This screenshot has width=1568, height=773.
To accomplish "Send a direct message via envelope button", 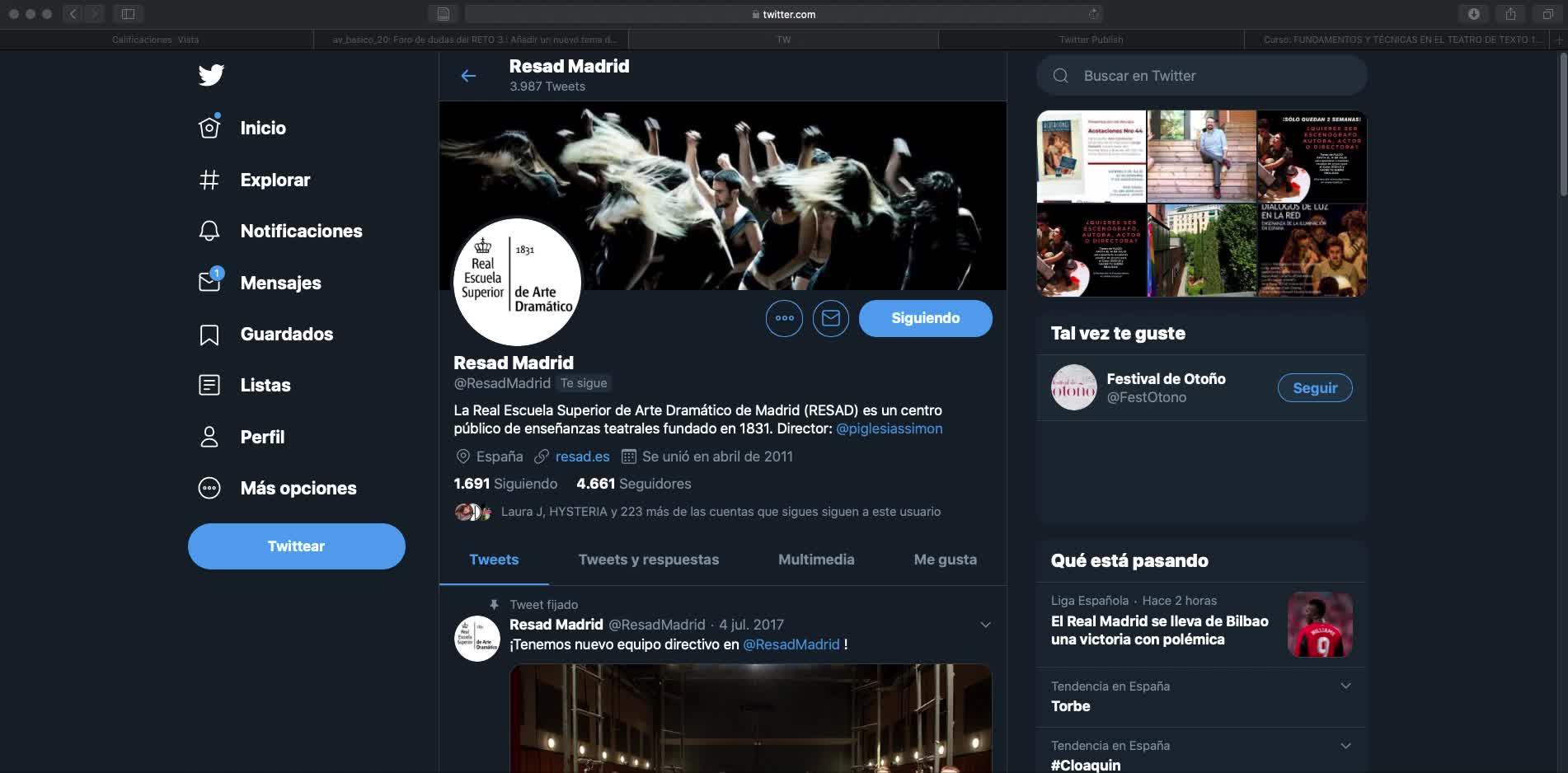I will 831,318.
